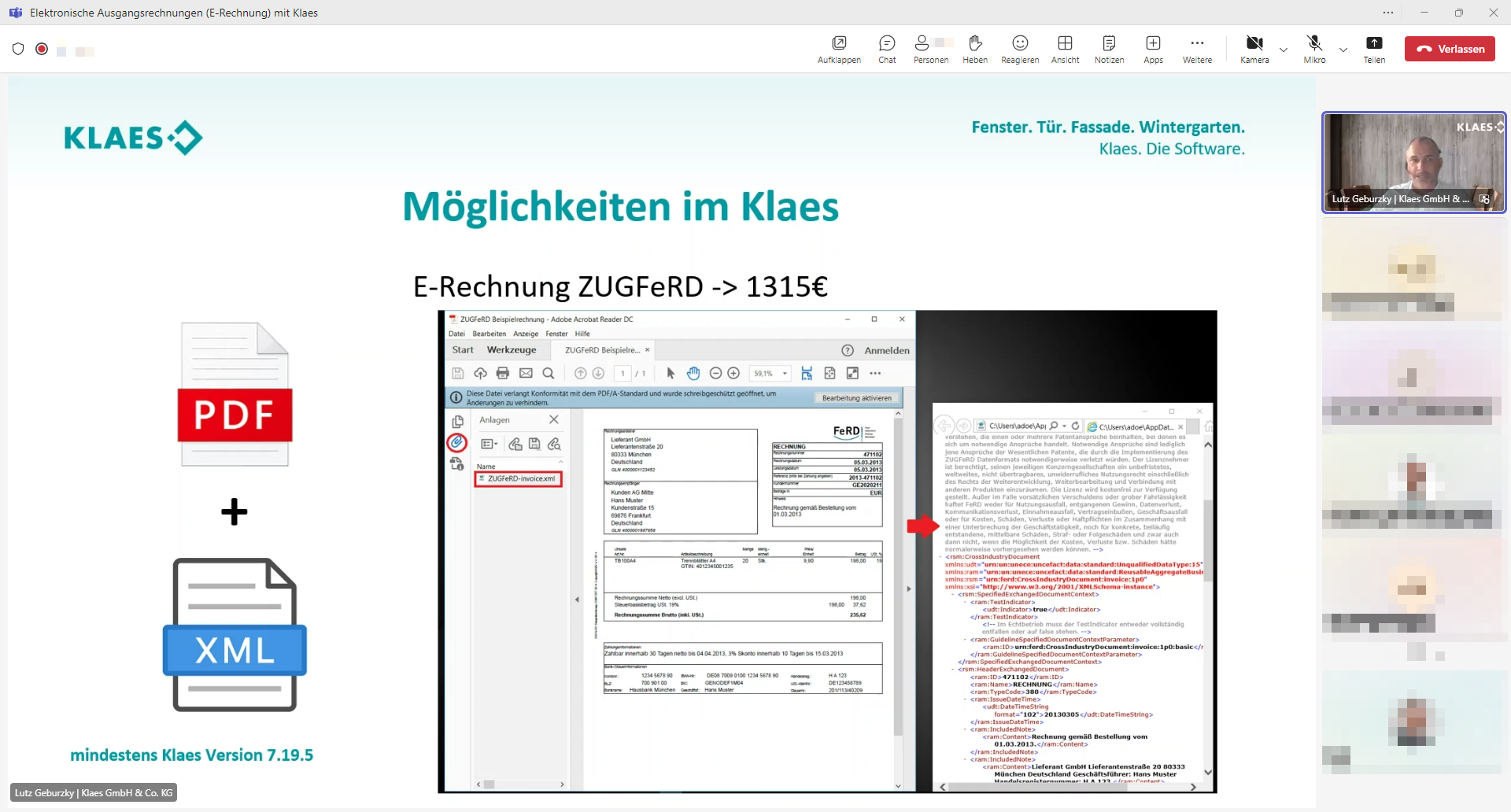Click the pin icon on Lutz Geburzky's tile
Screen dimensions: 1511x812
coord(1484,199)
